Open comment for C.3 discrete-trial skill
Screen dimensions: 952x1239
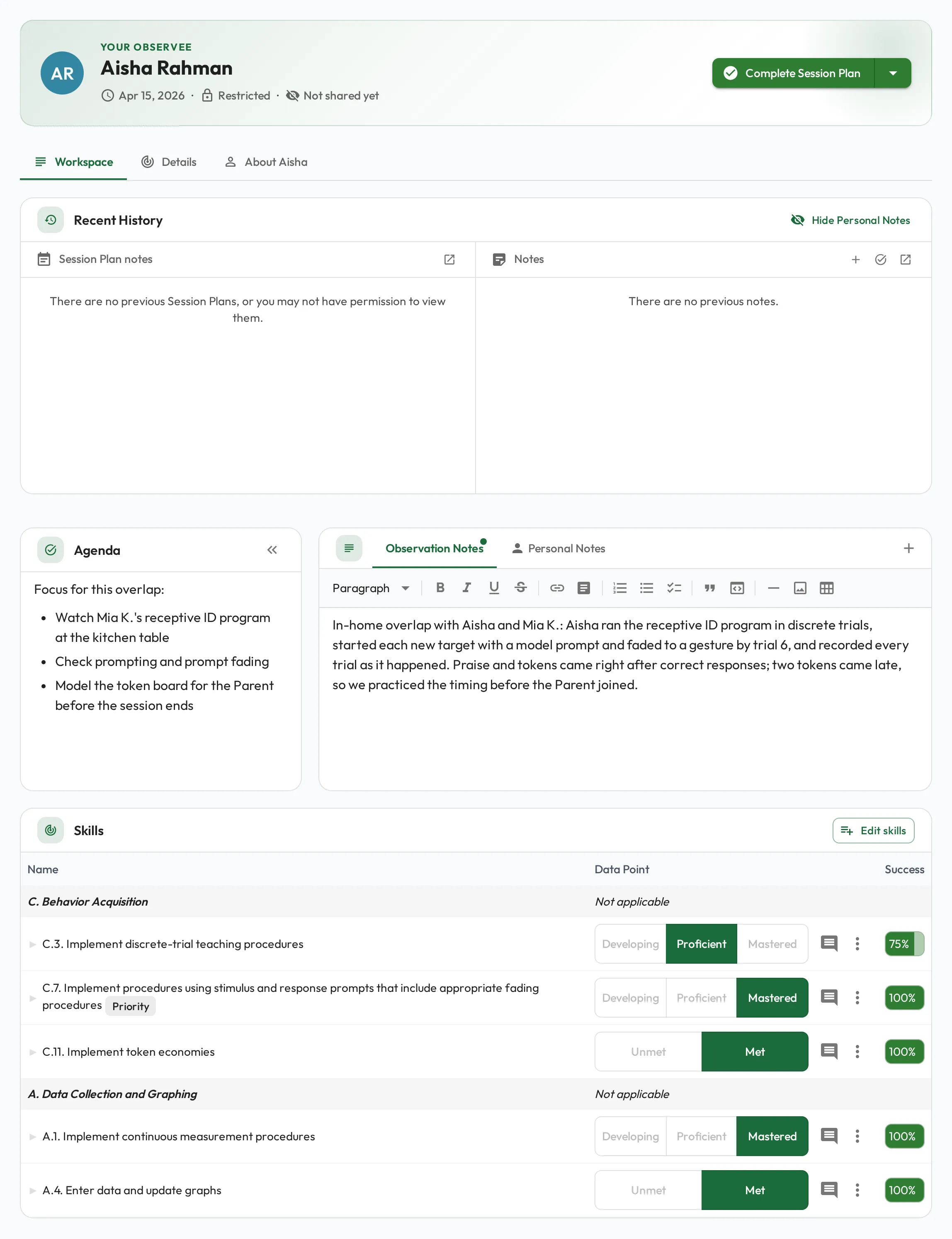click(829, 944)
